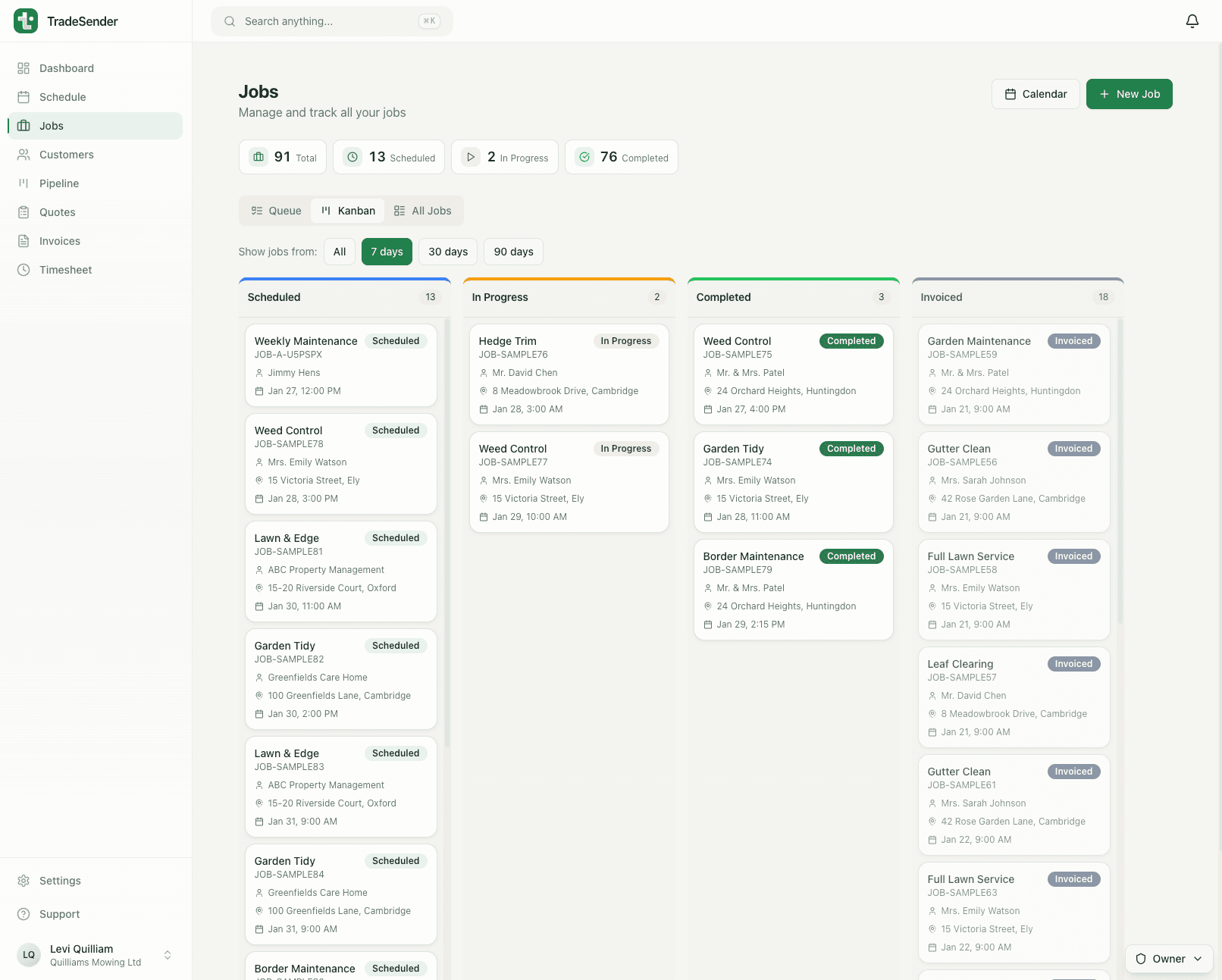Select the Schedule sidebar icon
This screenshot has height=980, width=1222.
(x=25, y=97)
